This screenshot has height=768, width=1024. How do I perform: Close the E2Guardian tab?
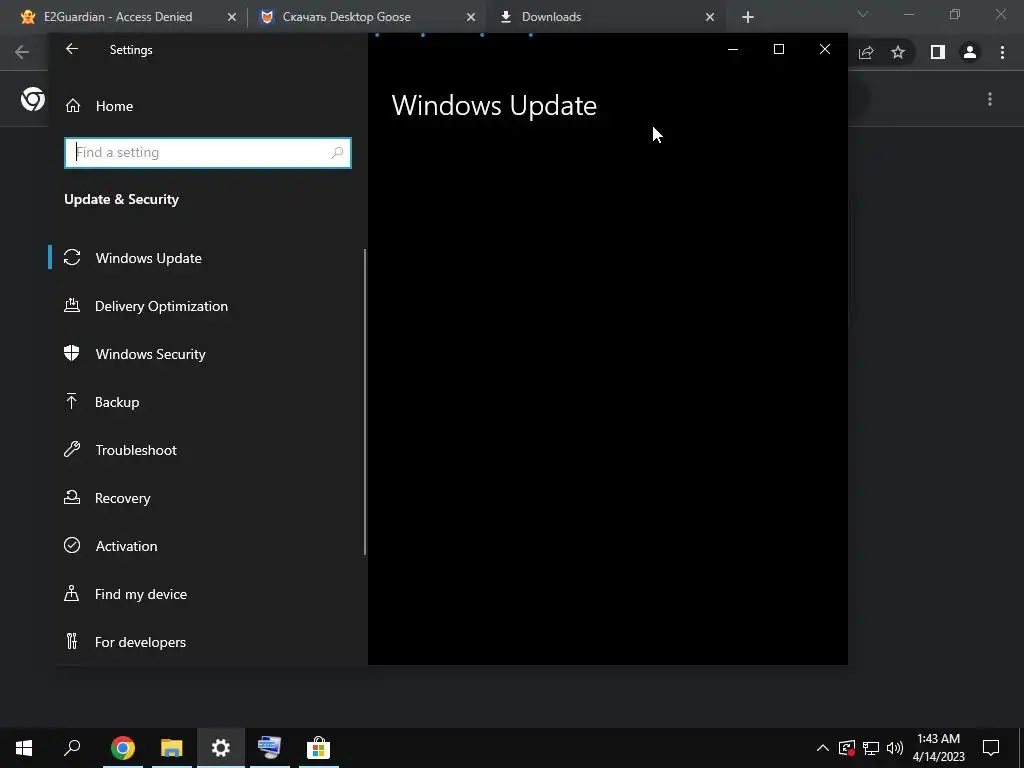pyautogui.click(x=232, y=17)
